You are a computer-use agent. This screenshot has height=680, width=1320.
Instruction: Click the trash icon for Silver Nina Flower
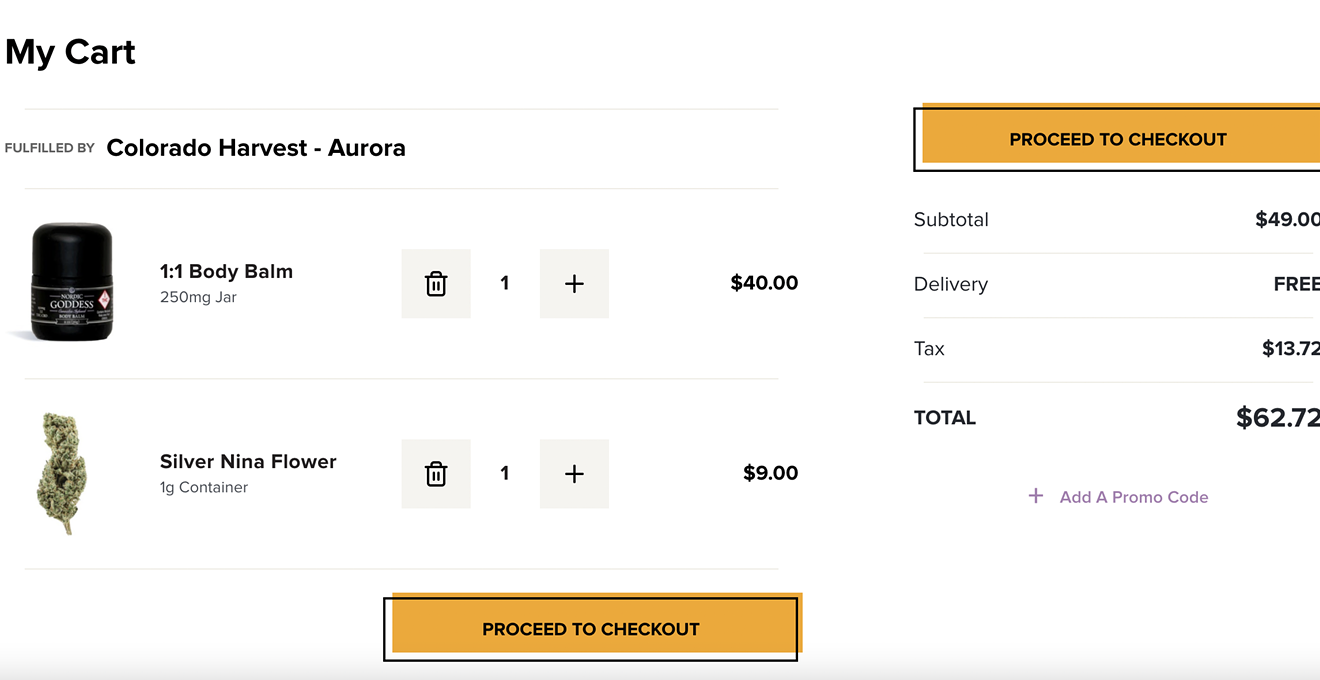coord(436,473)
